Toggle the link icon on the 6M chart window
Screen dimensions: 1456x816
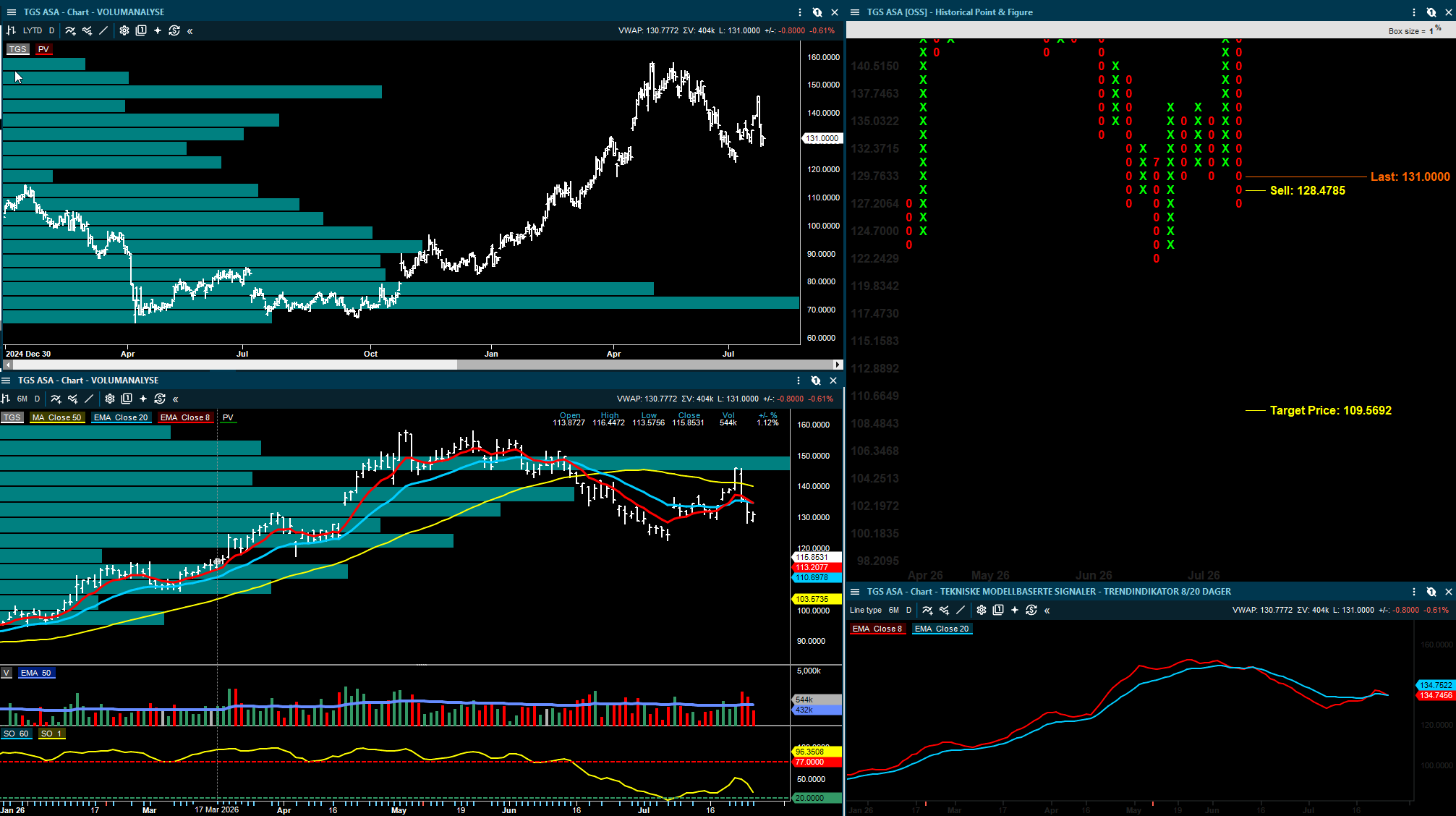click(816, 381)
